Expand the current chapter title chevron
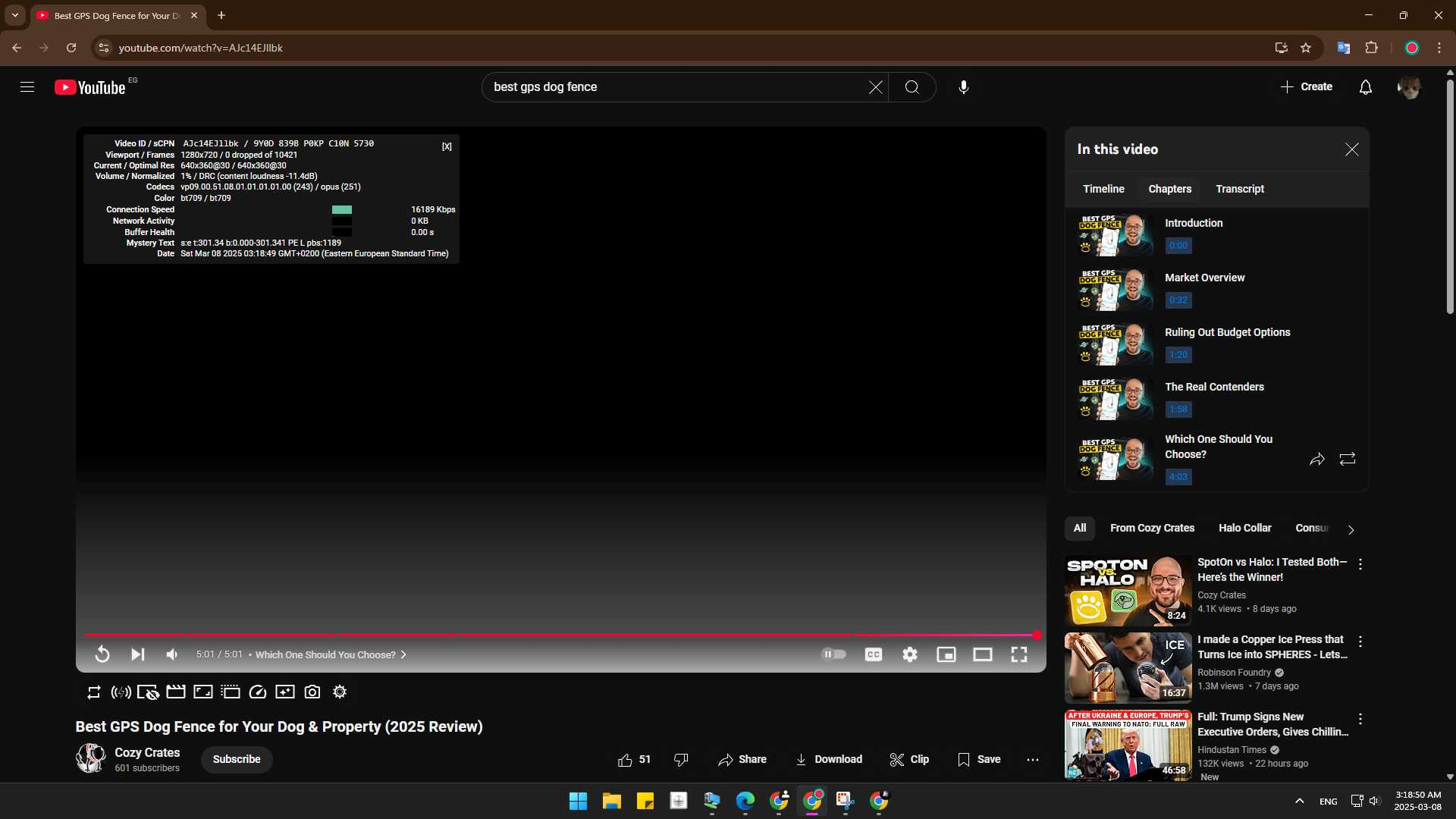 (x=403, y=655)
